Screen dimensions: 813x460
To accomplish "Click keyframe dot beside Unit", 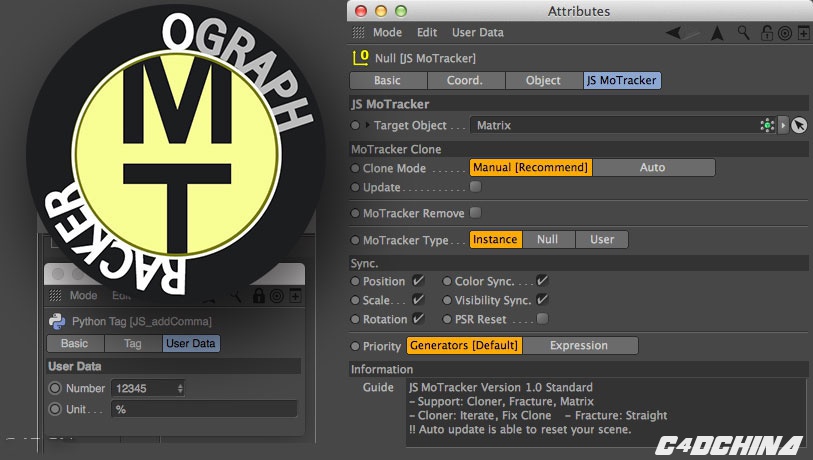I will tap(55, 409).
